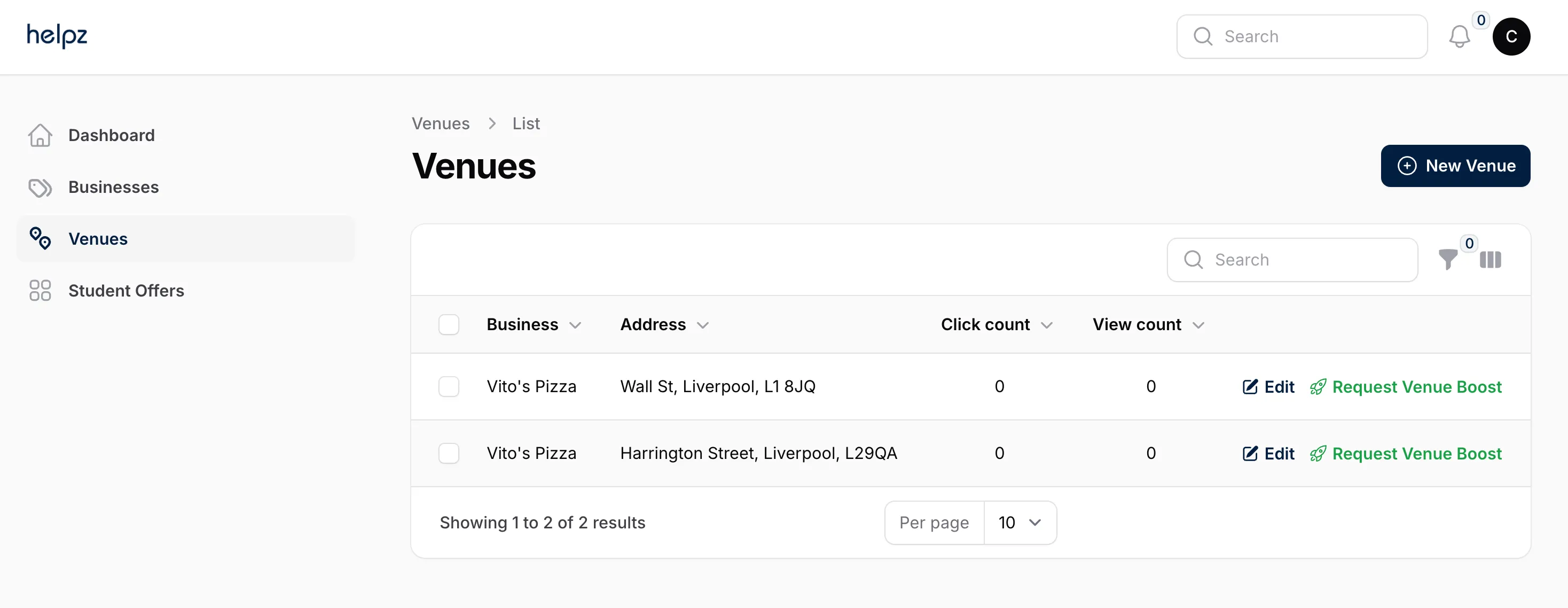Open the Venues sidebar item

186,239
